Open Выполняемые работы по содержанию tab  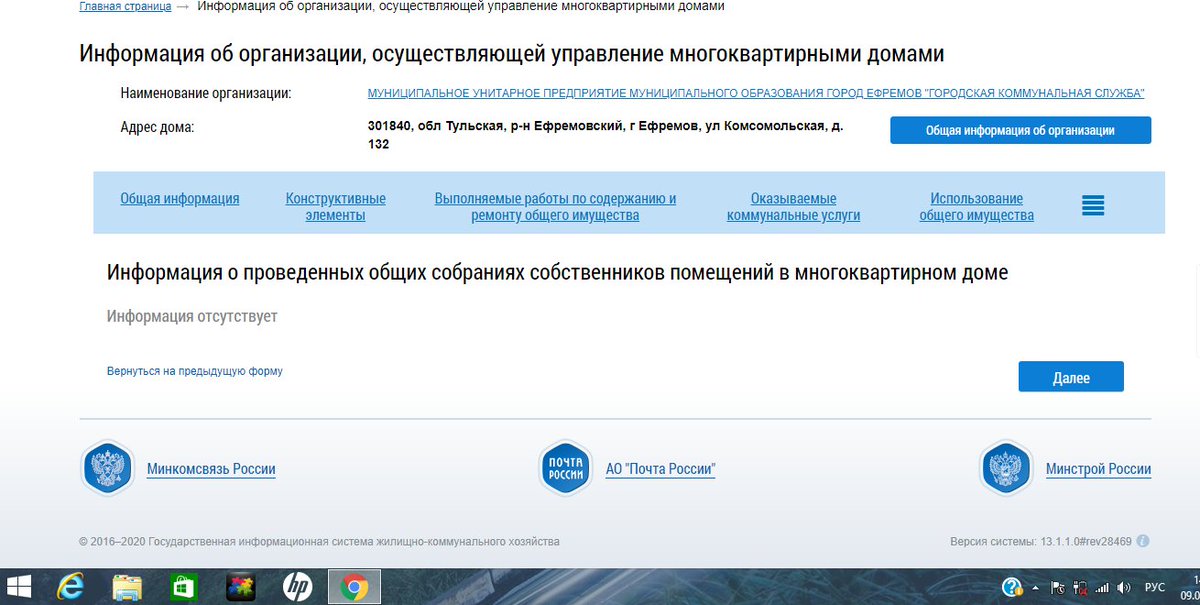555,207
